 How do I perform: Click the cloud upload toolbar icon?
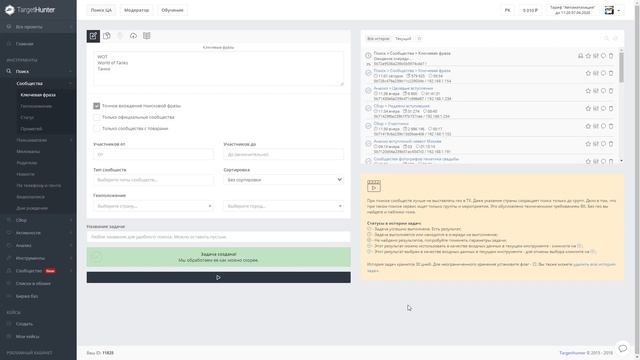(x=133, y=36)
